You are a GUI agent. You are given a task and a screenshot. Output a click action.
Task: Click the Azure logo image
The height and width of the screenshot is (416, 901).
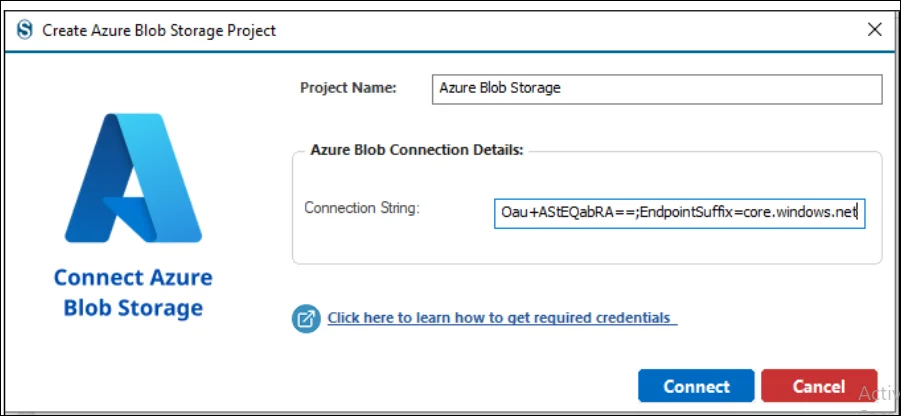coord(133,178)
